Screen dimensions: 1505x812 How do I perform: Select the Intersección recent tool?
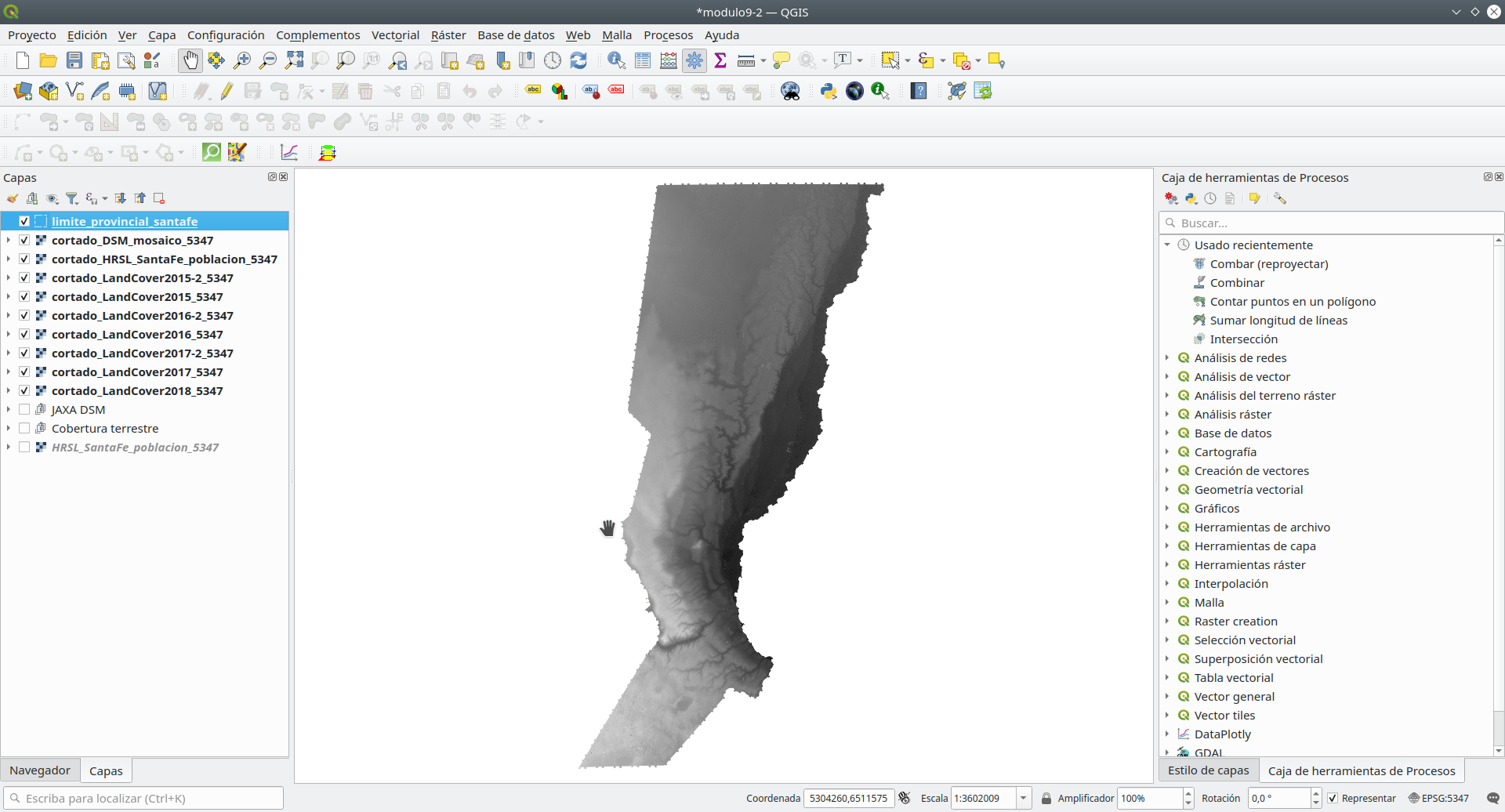[x=1243, y=339]
